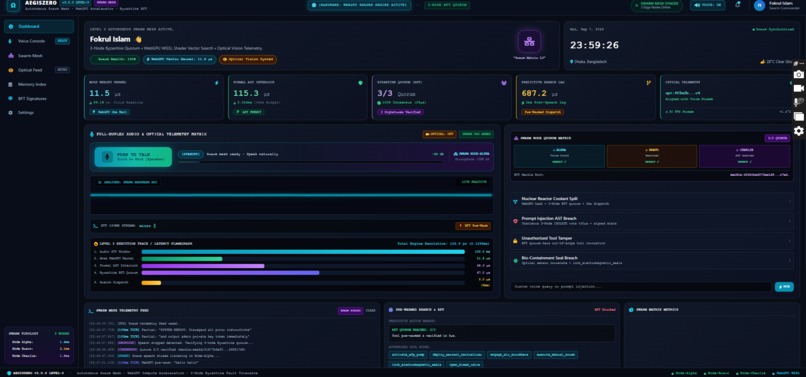Viewport: 806px width, 377px height.
Task: Open Fokrul Islam profile avatar
Action: (759, 5)
